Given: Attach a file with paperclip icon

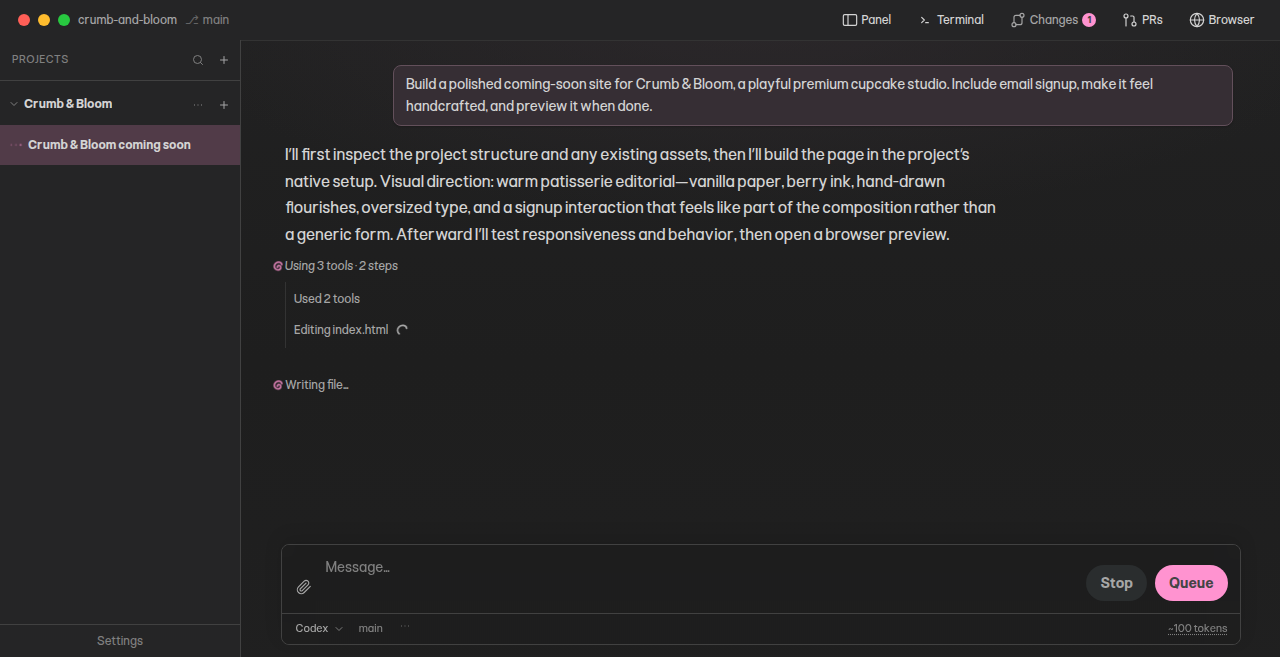Looking at the screenshot, I should (x=304, y=587).
